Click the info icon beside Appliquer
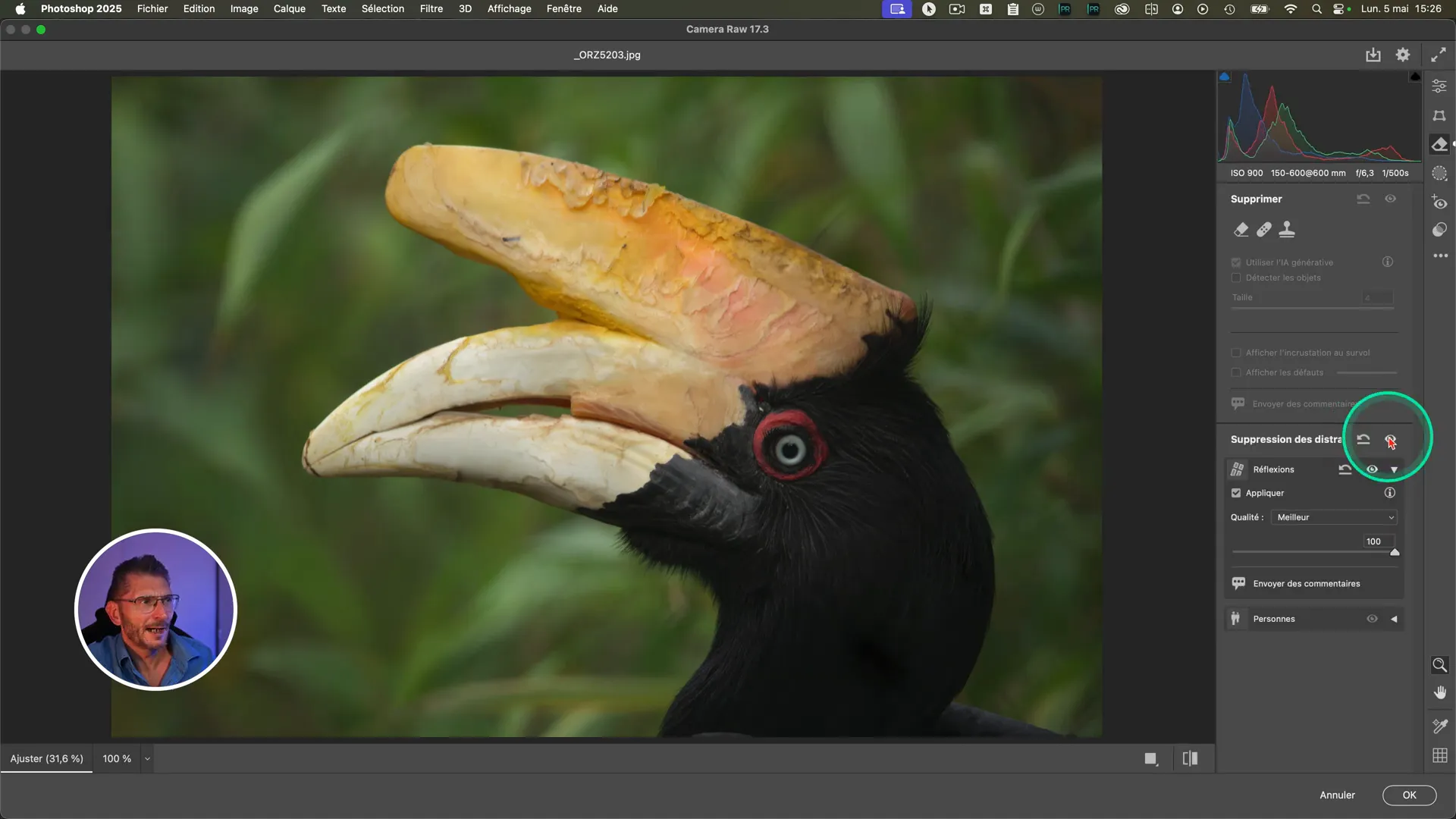Image resolution: width=1456 pixels, height=819 pixels. 1389,493
